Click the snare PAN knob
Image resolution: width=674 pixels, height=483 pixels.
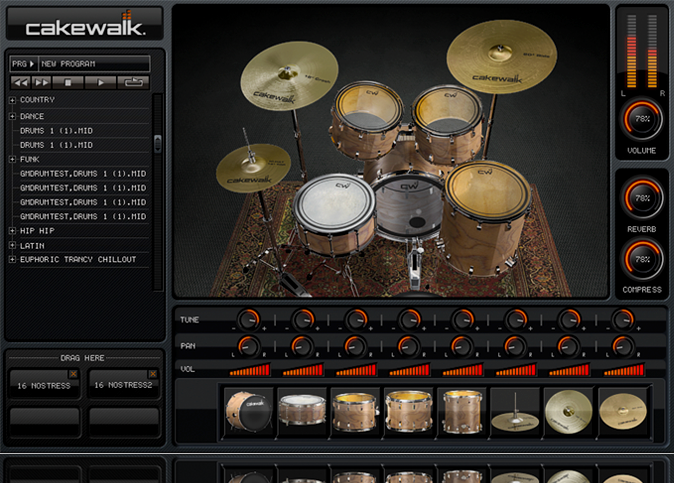pyautogui.click(x=302, y=346)
